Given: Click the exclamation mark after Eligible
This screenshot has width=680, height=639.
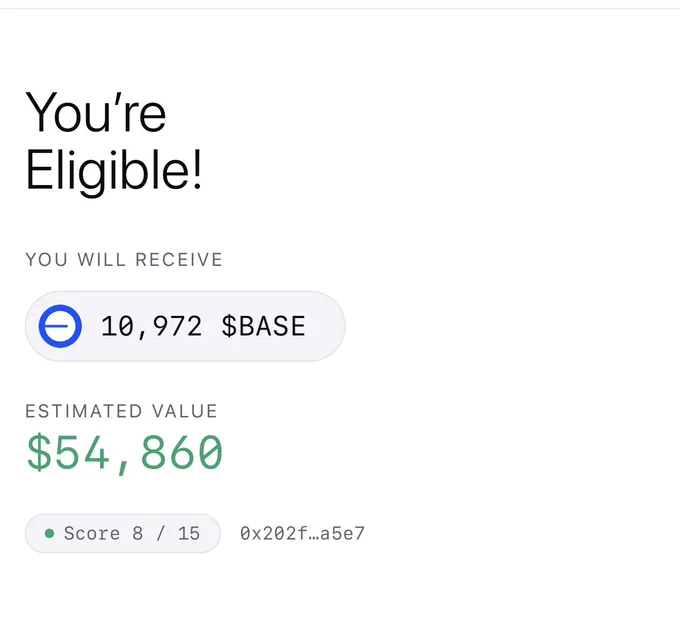Looking at the screenshot, I should tap(197, 169).
